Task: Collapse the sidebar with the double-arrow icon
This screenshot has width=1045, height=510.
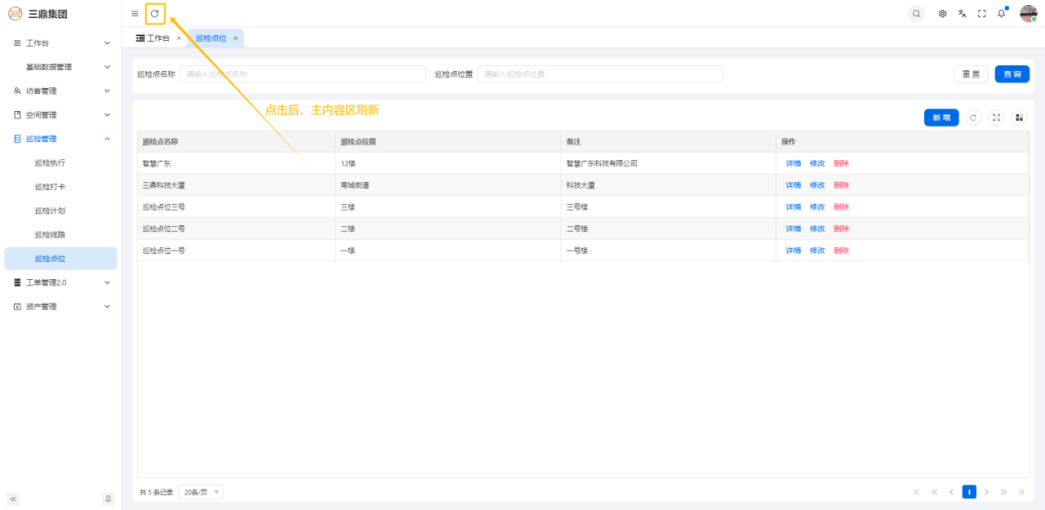Action: click(x=14, y=498)
